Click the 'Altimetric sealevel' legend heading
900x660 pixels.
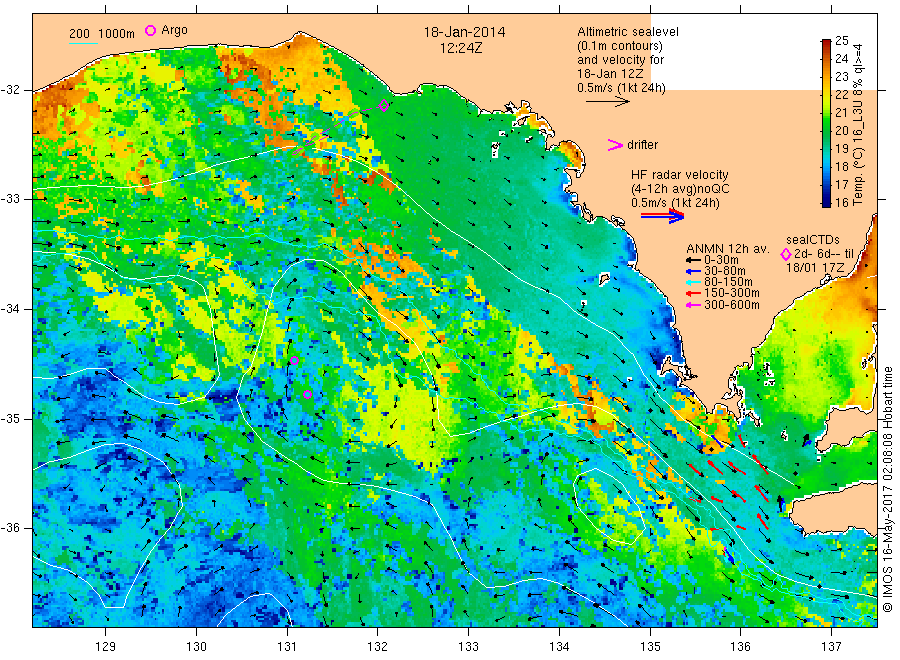click(x=628, y=32)
